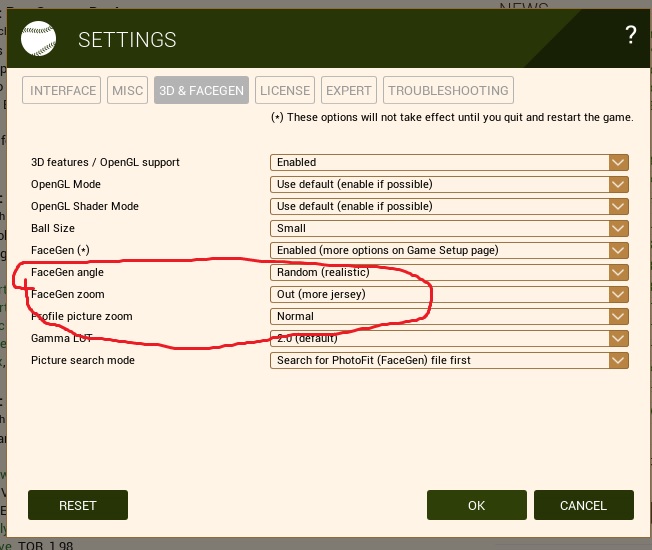Open the OpenGL Mode dropdown

tap(449, 184)
